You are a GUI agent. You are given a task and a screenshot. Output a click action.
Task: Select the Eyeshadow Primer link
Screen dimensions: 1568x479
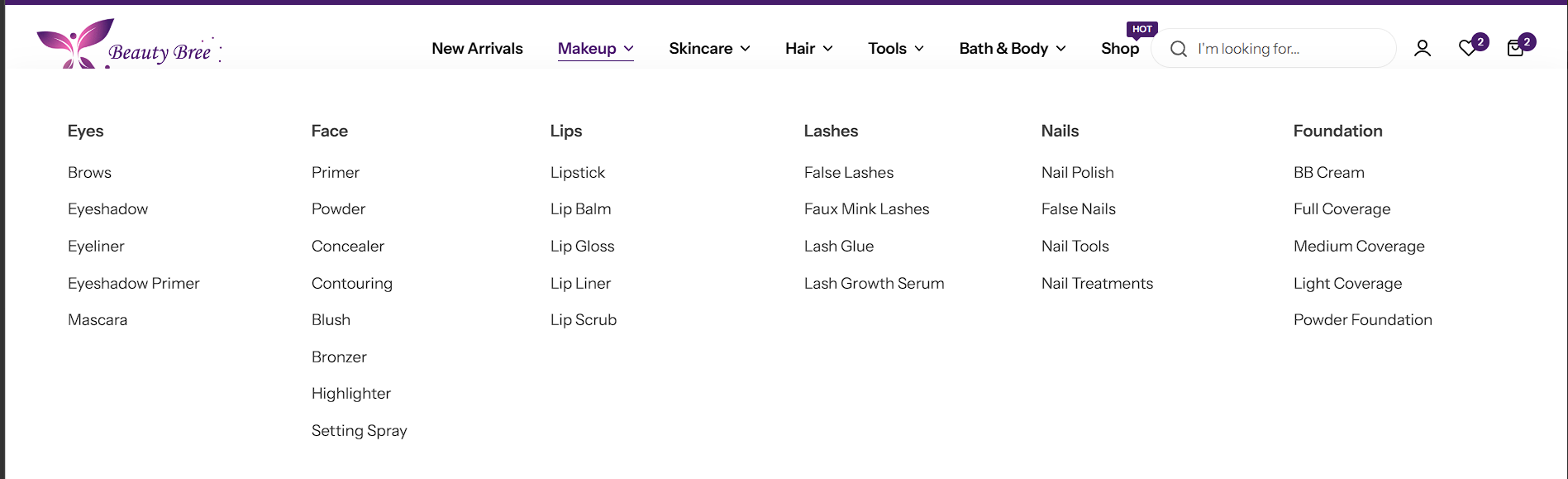tap(134, 283)
